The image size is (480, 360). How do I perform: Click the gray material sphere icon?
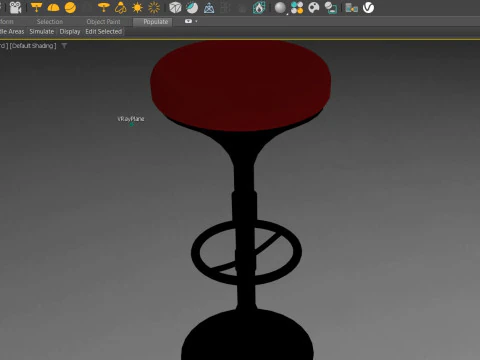pos(280,8)
